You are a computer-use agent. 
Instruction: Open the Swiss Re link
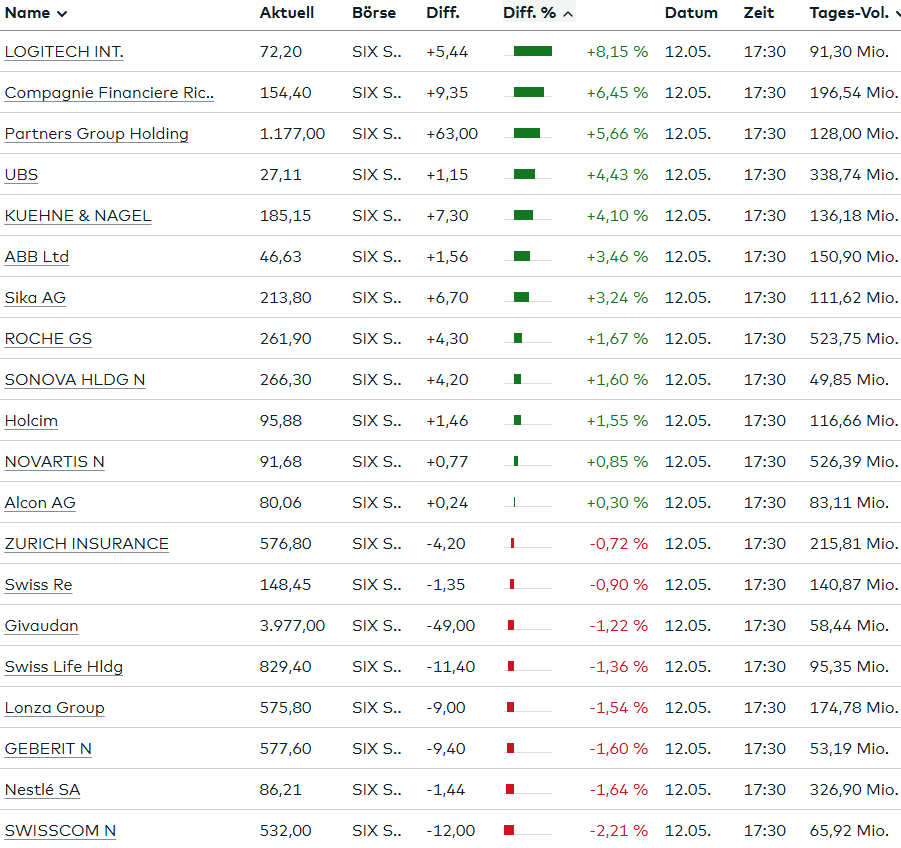[x=38, y=584]
